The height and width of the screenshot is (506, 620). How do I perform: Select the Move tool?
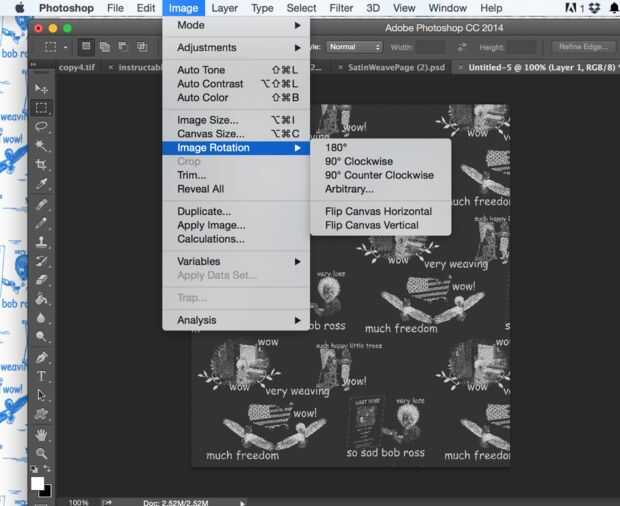pos(41,89)
